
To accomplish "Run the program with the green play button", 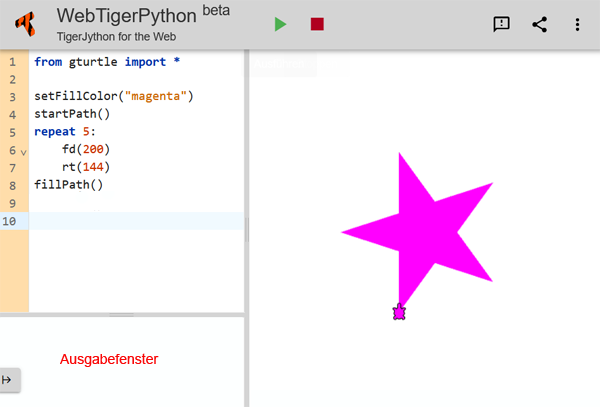I will (x=281, y=24).
